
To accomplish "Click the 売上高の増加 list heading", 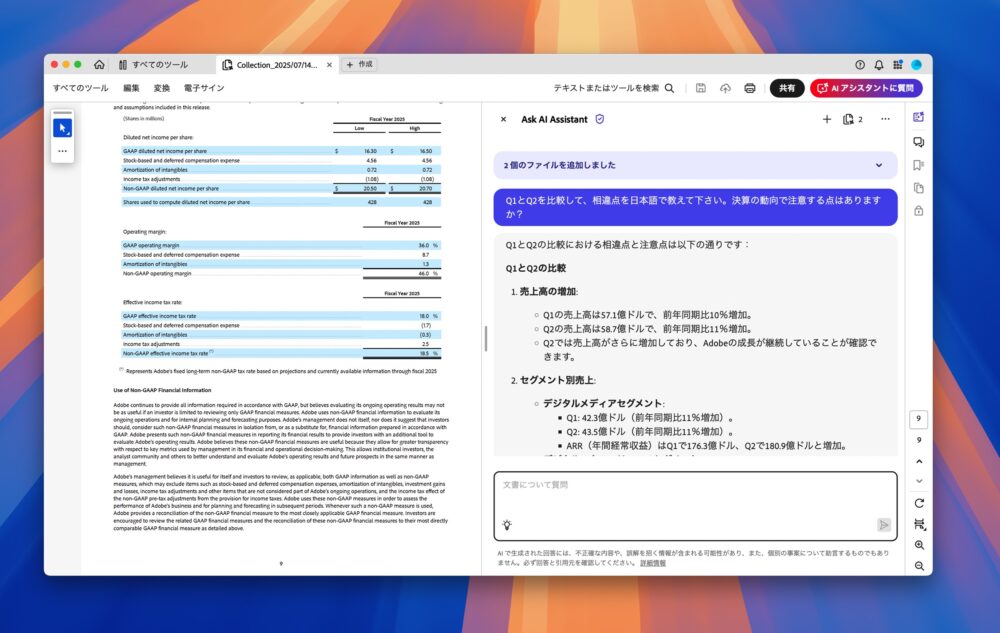I will click(x=548, y=291).
